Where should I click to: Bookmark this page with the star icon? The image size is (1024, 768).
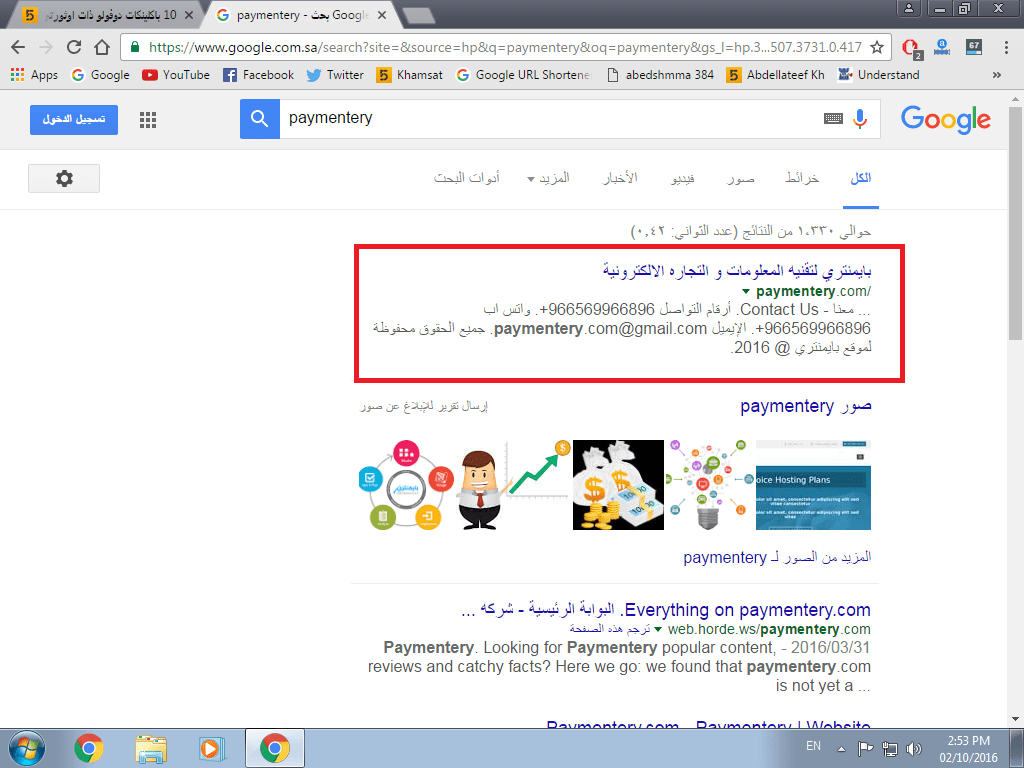tap(877, 47)
